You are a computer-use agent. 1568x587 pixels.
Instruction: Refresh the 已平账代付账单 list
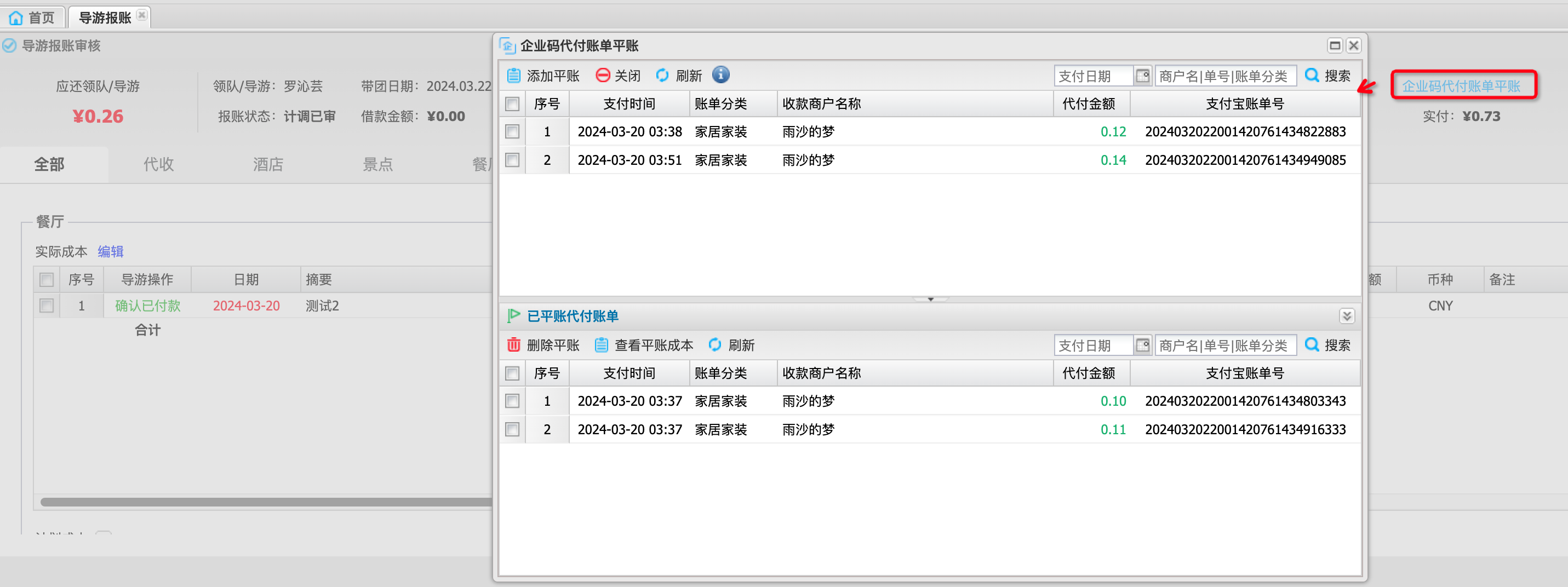click(731, 345)
